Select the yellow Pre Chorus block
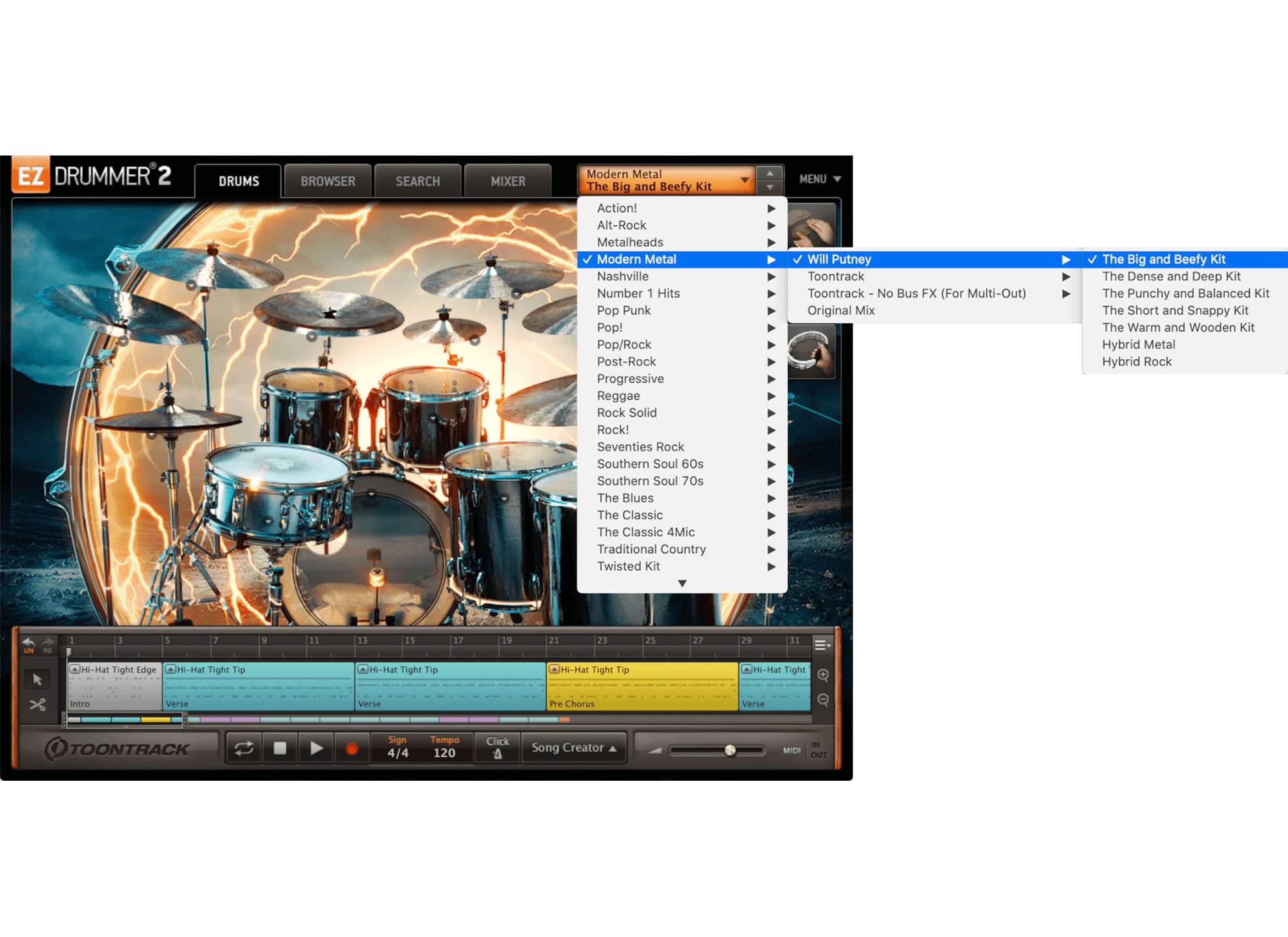Image resolution: width=1288 pixels, height=937 pixels. click(x=642, y=688)
